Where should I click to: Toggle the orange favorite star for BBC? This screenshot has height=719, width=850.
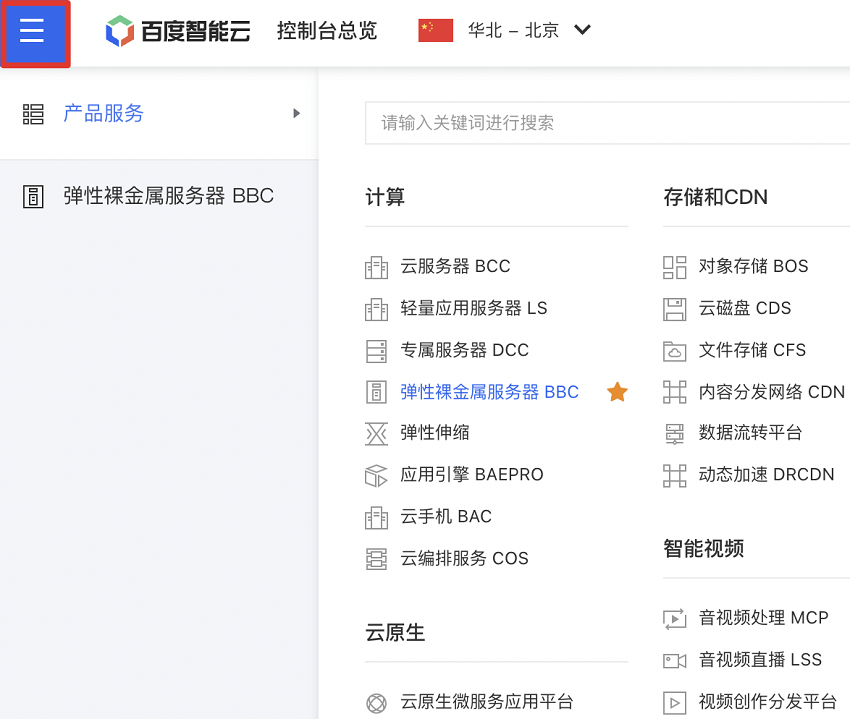click(x=617, y=391)
